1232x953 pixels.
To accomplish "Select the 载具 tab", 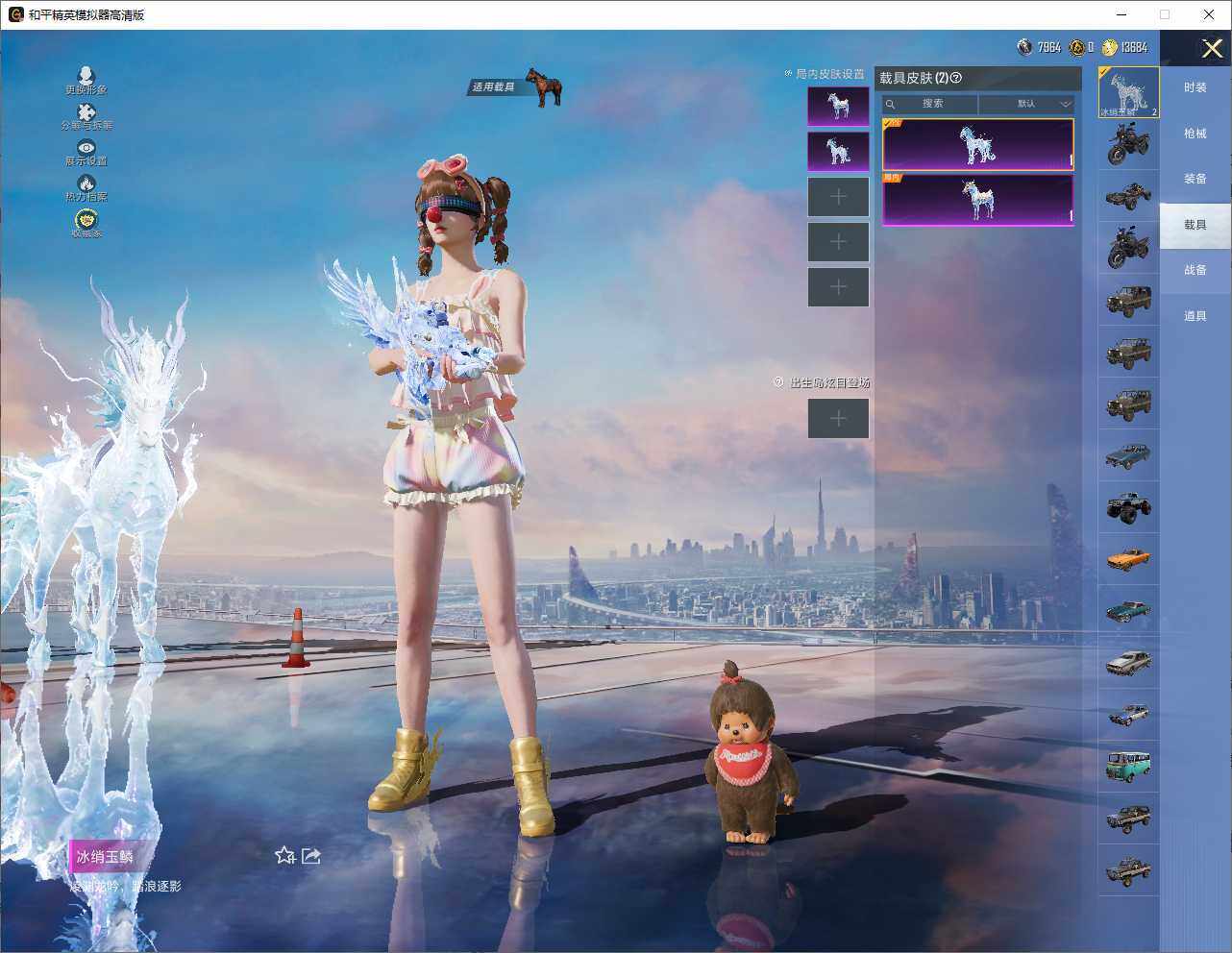I will (x=1195, y=225).
